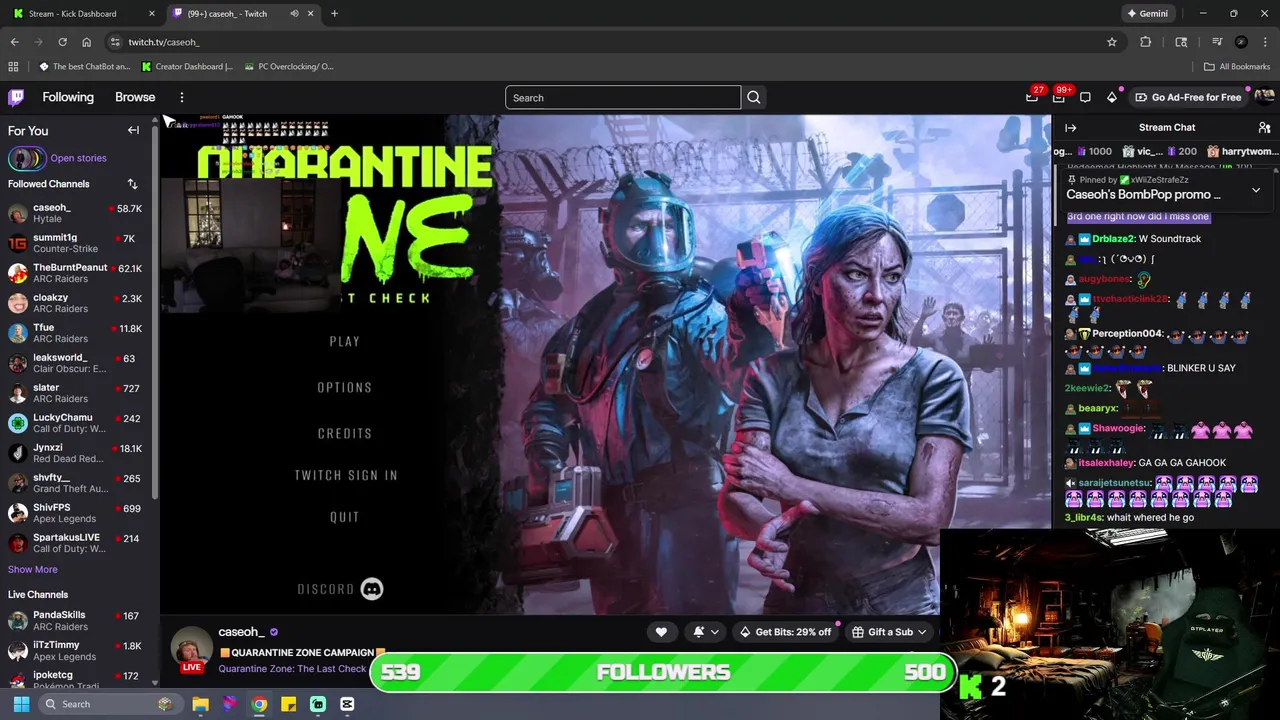Click the Windows Start button

(21, 704)
